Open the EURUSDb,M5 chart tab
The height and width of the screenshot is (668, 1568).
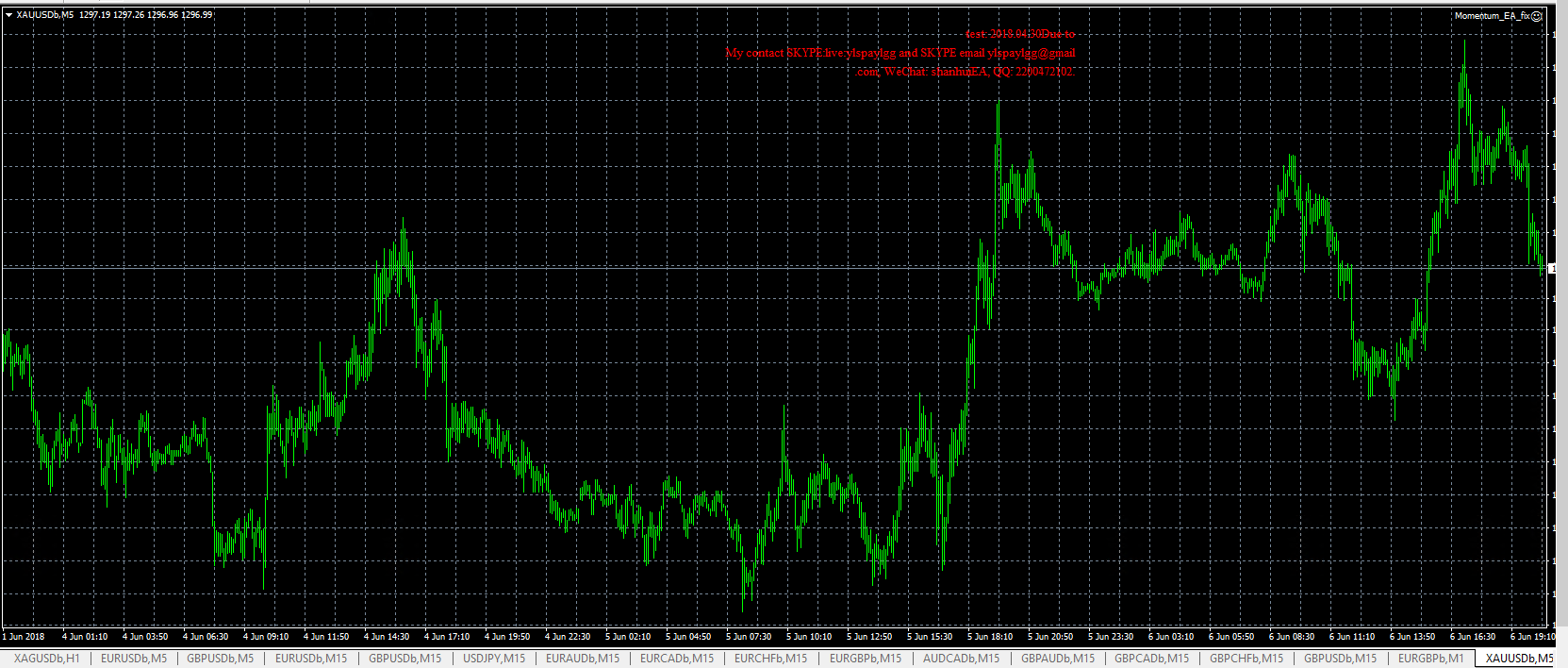133,659
